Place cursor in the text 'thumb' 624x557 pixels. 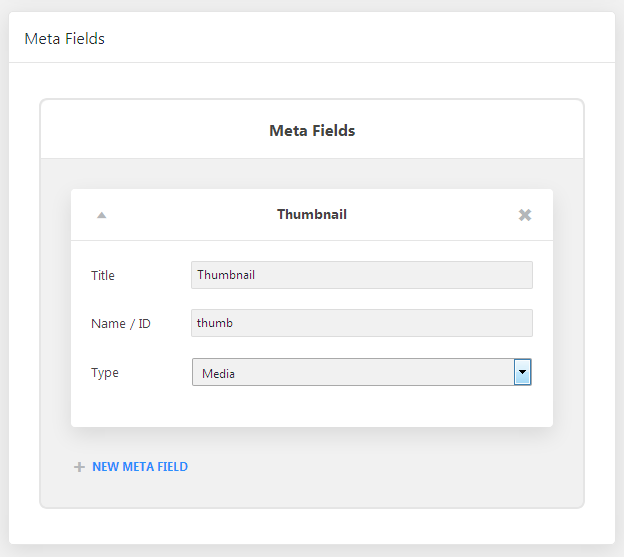pos(215,323)
